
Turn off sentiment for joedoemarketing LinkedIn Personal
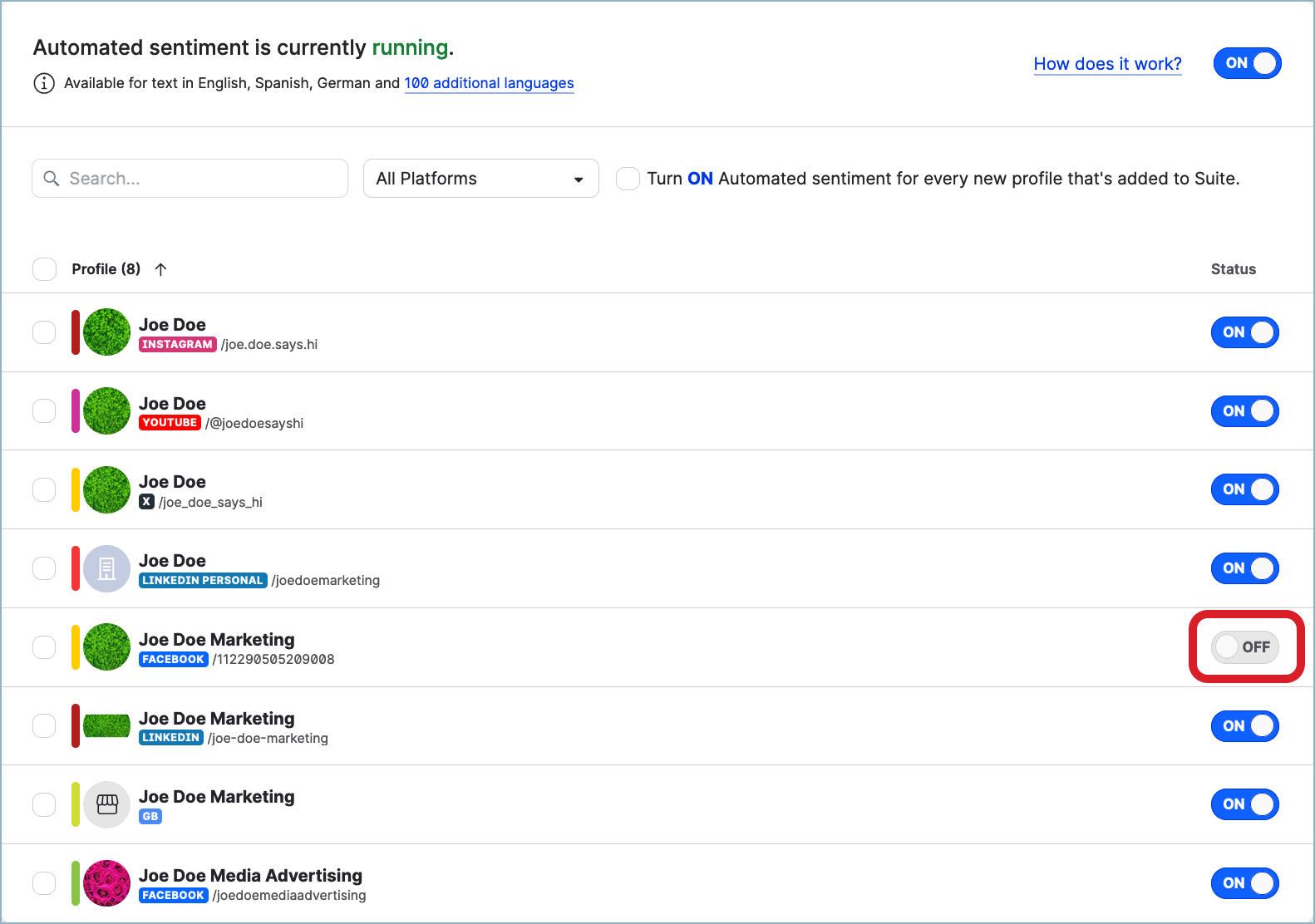(x=1245, y=568)
